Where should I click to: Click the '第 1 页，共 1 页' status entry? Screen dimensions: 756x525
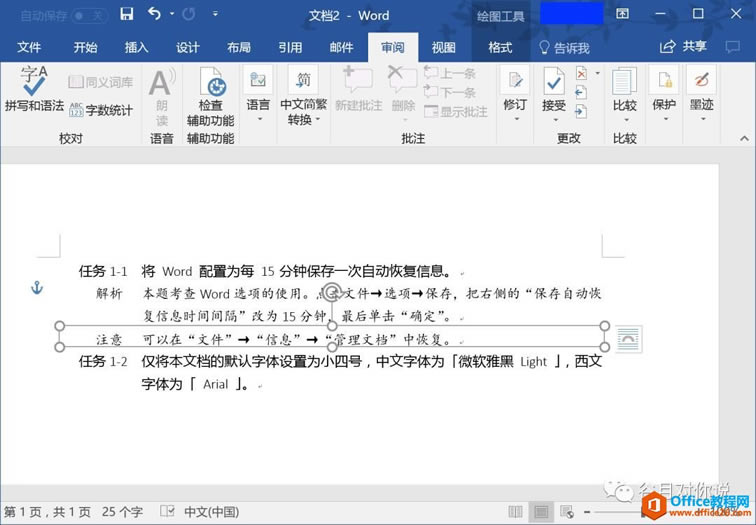point(47,512)
